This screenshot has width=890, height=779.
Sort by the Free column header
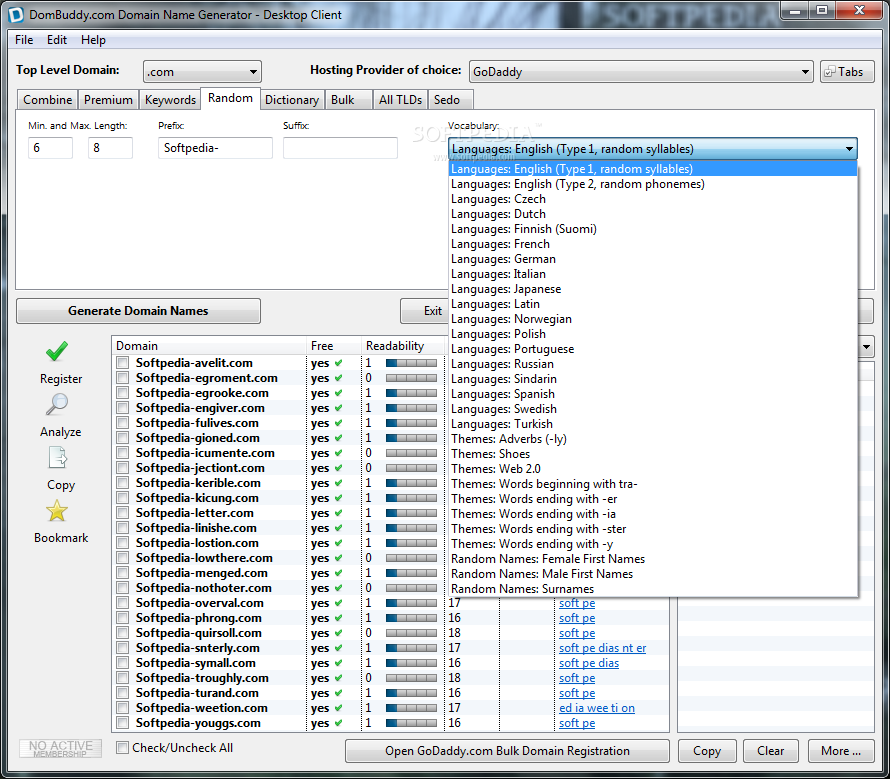[334, 346]
